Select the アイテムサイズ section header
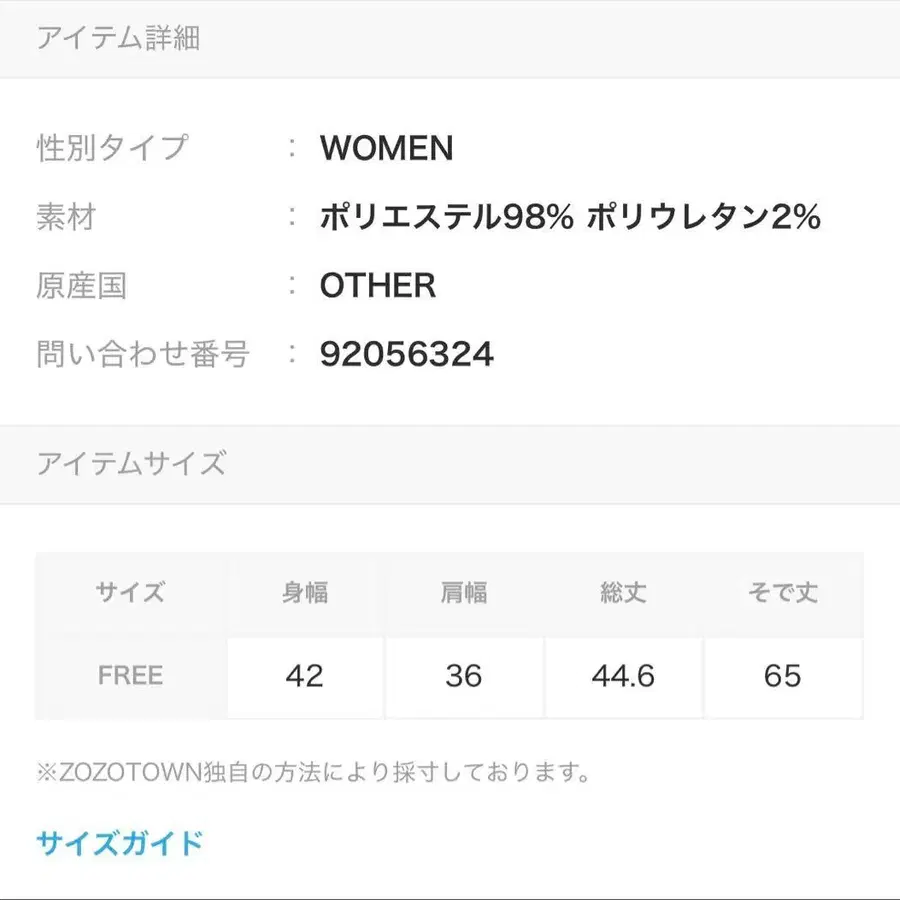Viewport: 900px width, 900px height. (130, 464)
